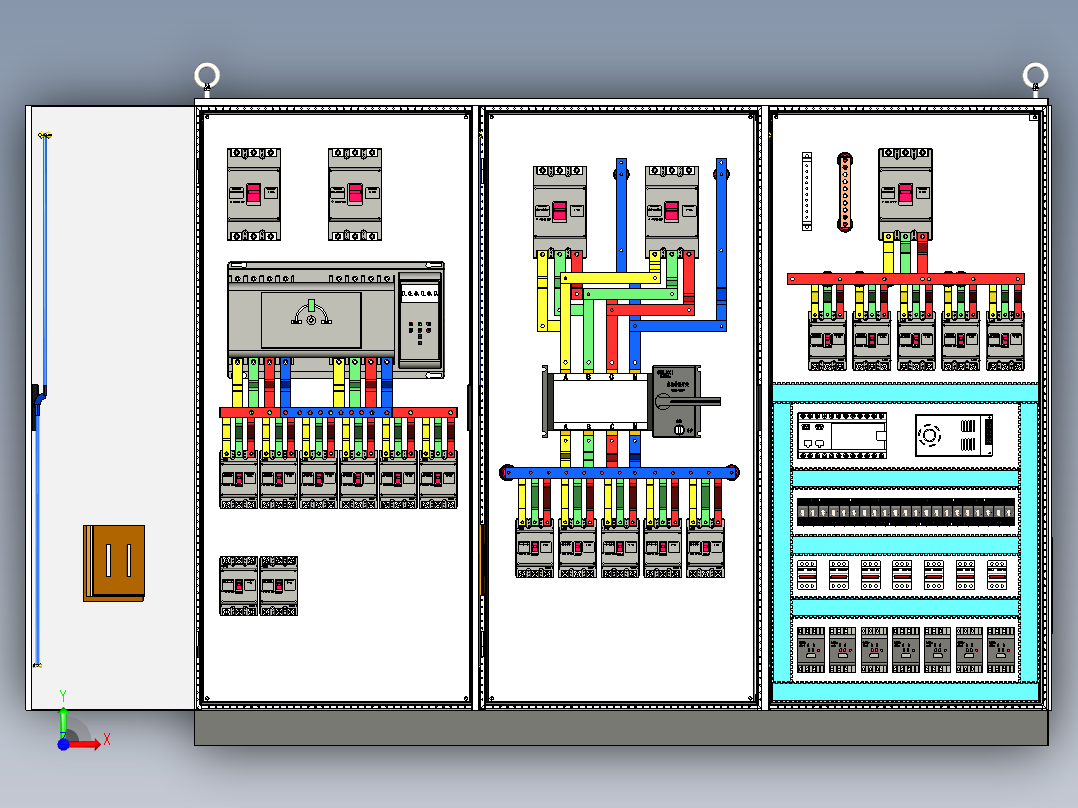
Task: Select the black terminal block row
Action: [x=905, y=512]
